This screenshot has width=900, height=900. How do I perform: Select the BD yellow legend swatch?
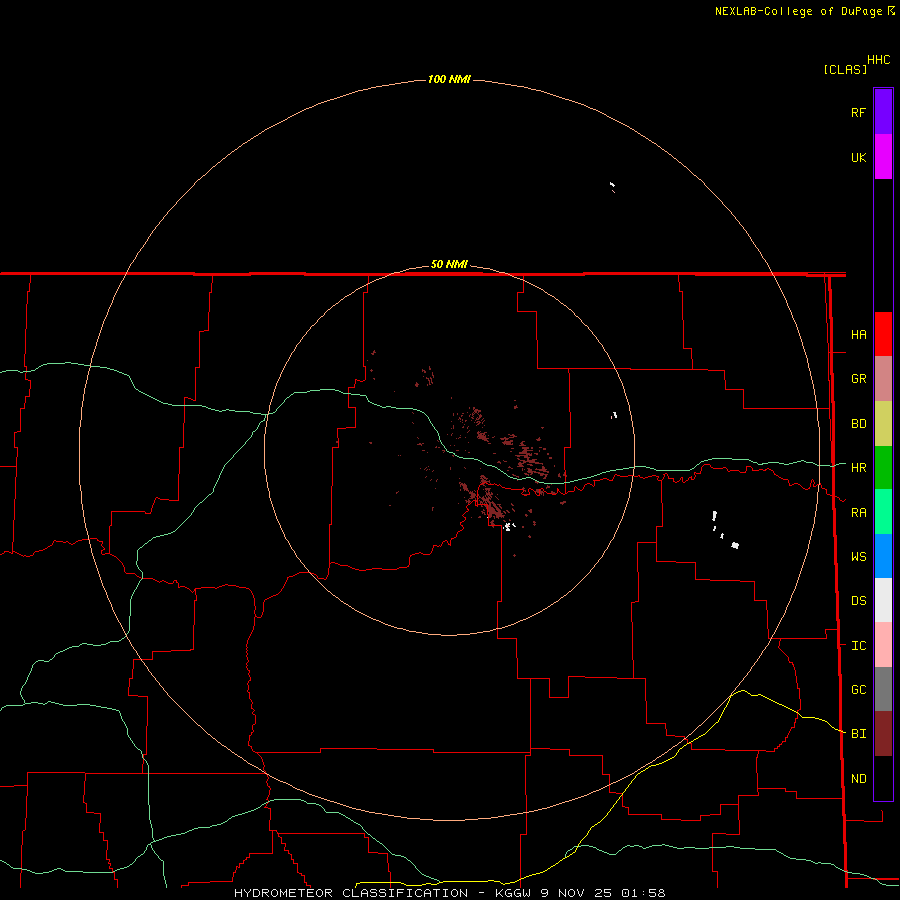coord(883,423)
